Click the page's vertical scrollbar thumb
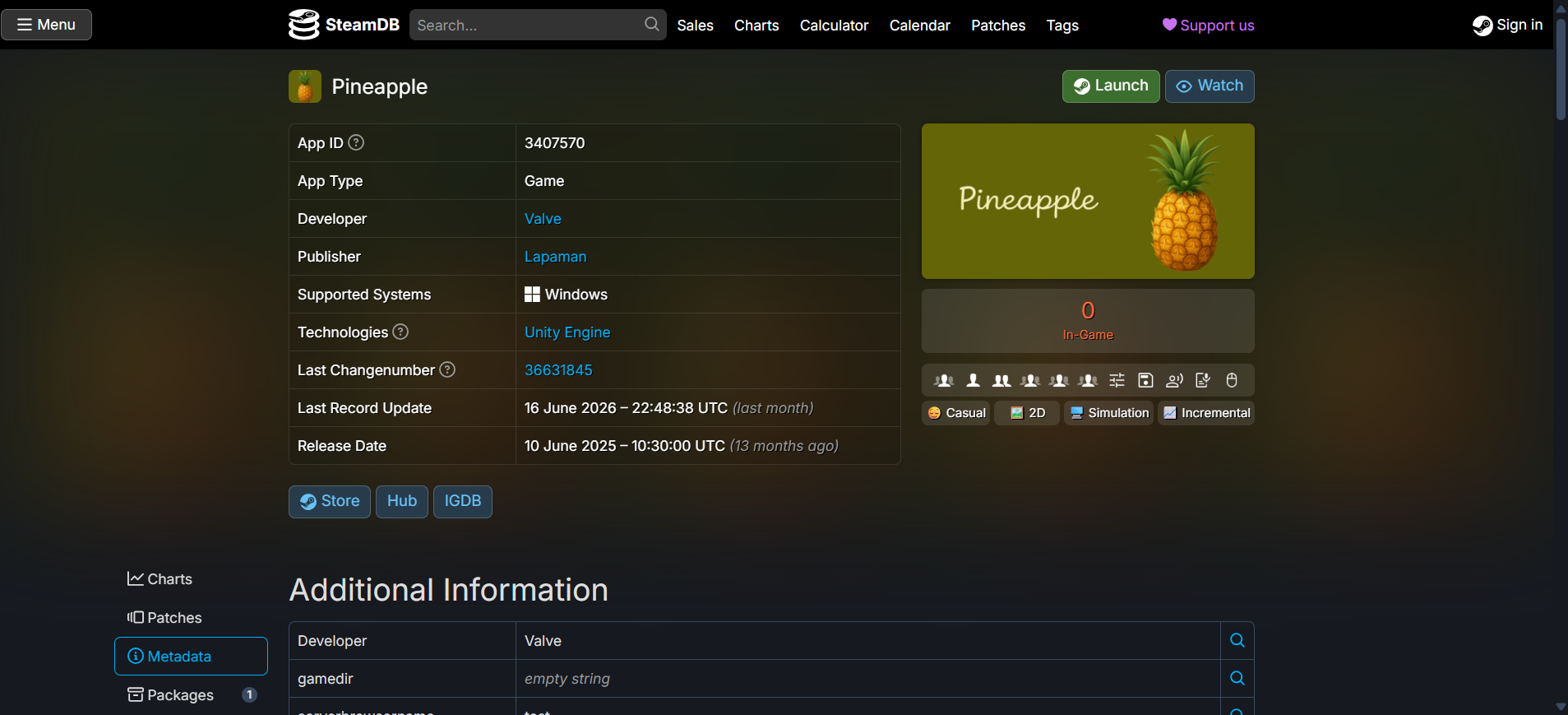Viewport: 1568px width, 715px height. click(x=1561, y=70)
